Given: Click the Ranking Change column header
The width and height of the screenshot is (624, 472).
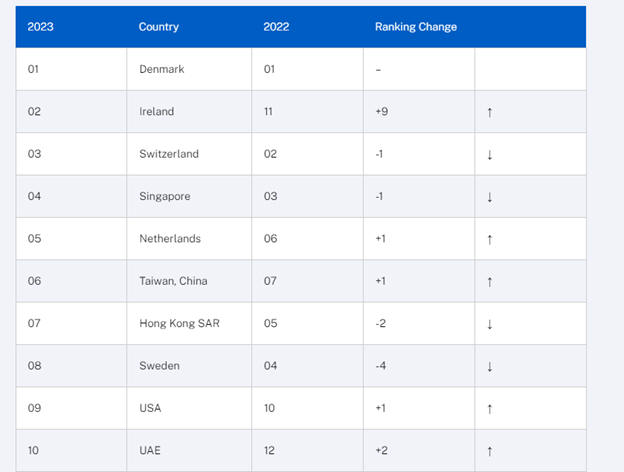Looking at the screenshot, I should point(416,27).
